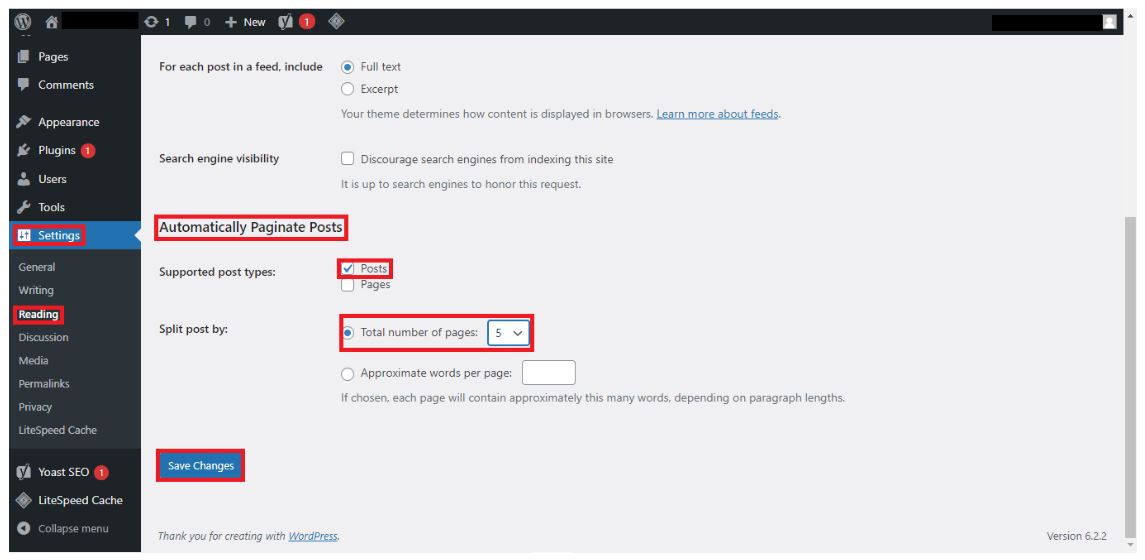Save Changes button

pyautogui.click(x=201, y=466)
